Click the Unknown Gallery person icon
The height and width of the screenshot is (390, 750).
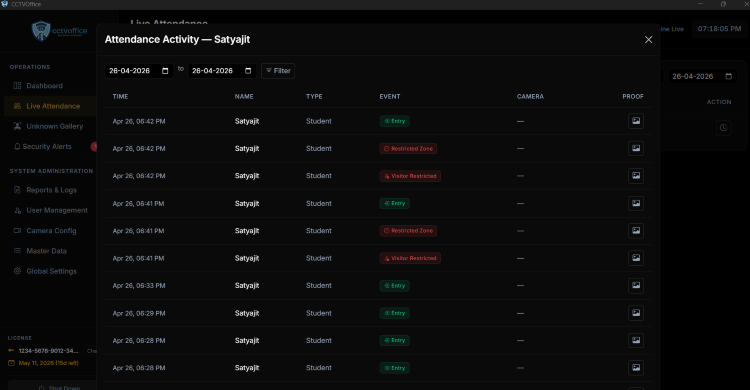[17, 126]
